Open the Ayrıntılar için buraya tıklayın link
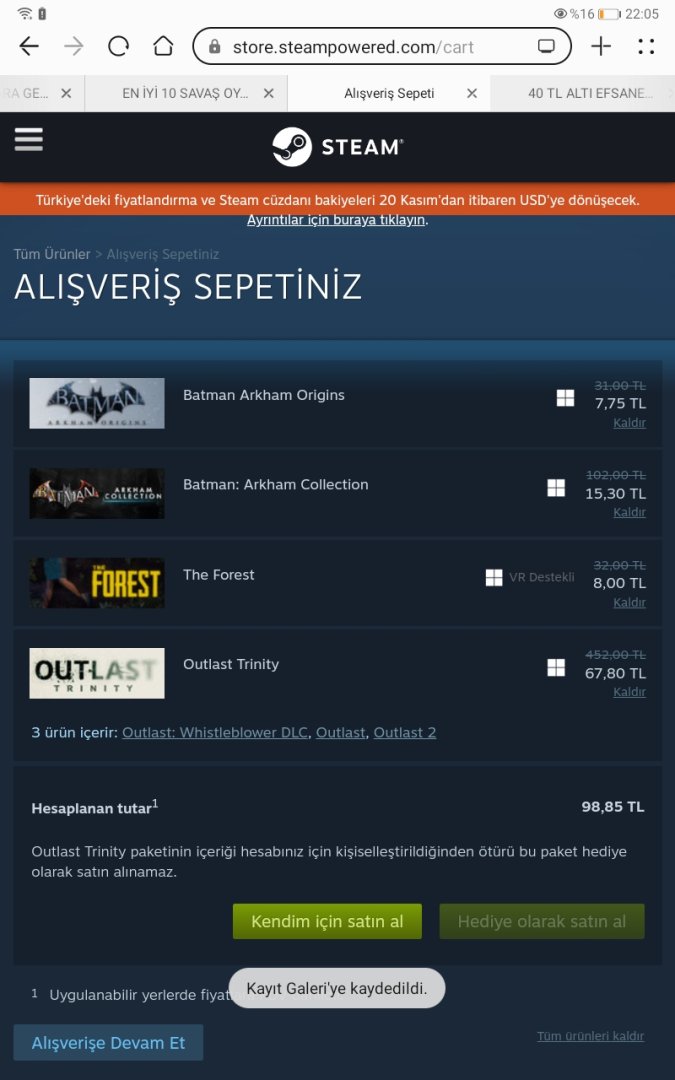 tap(337, 220)
